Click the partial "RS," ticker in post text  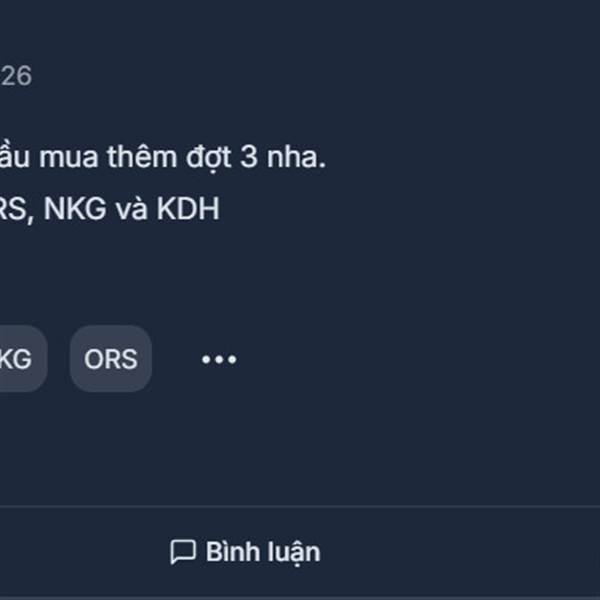pos(17,210)
